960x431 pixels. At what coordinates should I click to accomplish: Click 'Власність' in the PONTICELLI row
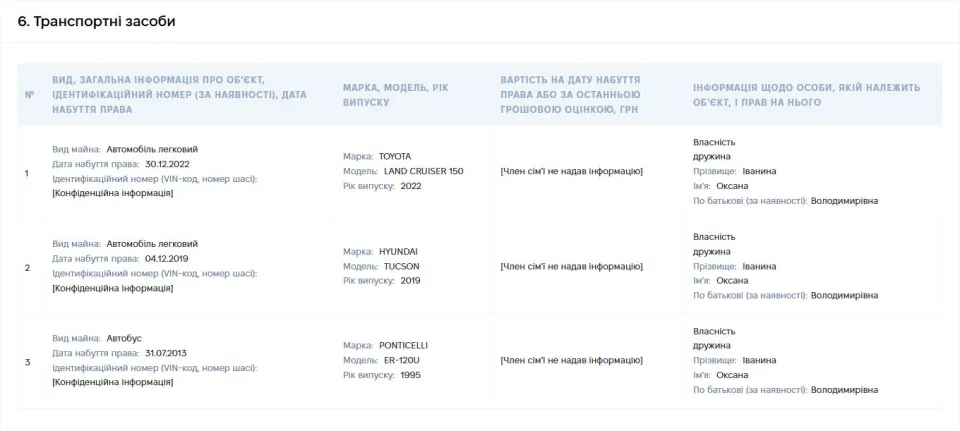click(x=714, y=331)
